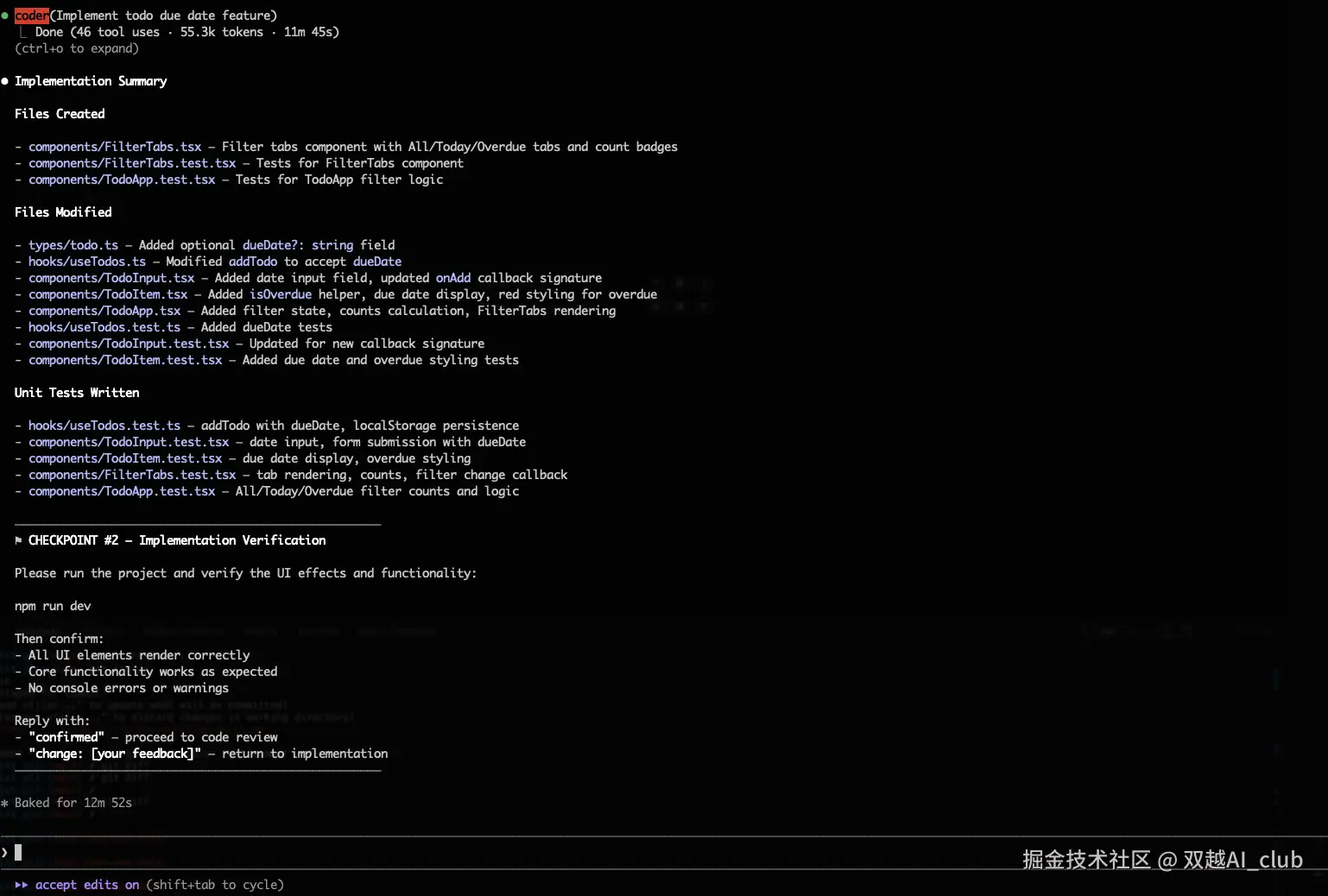
Task: Click the 'addTodo' code reference in Files Modified
Action: pyautogui.click(x=253, y=262)
